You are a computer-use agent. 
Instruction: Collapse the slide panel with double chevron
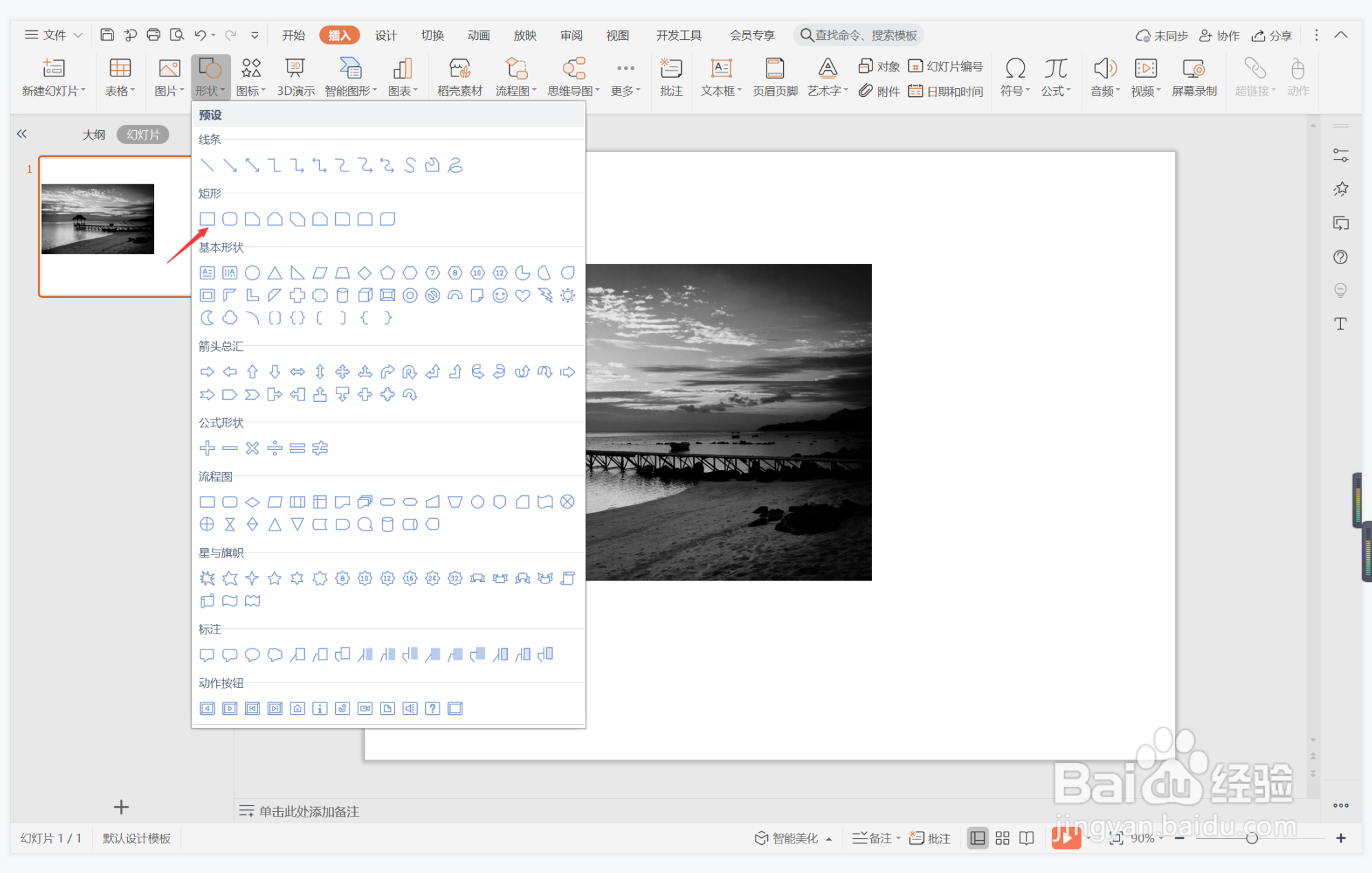tap(22, 134)
